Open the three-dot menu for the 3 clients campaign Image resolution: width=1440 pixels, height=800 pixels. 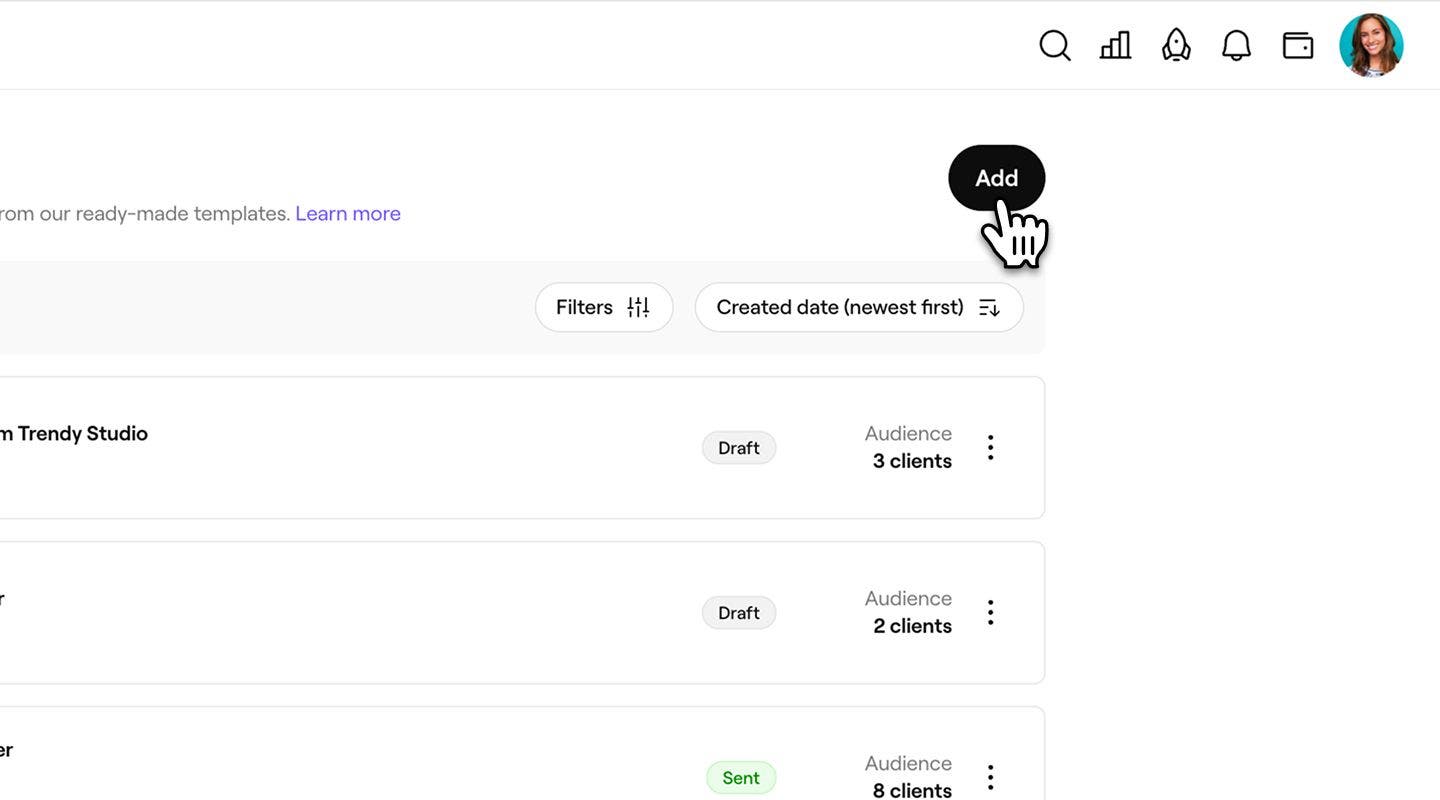coord(990,447)
